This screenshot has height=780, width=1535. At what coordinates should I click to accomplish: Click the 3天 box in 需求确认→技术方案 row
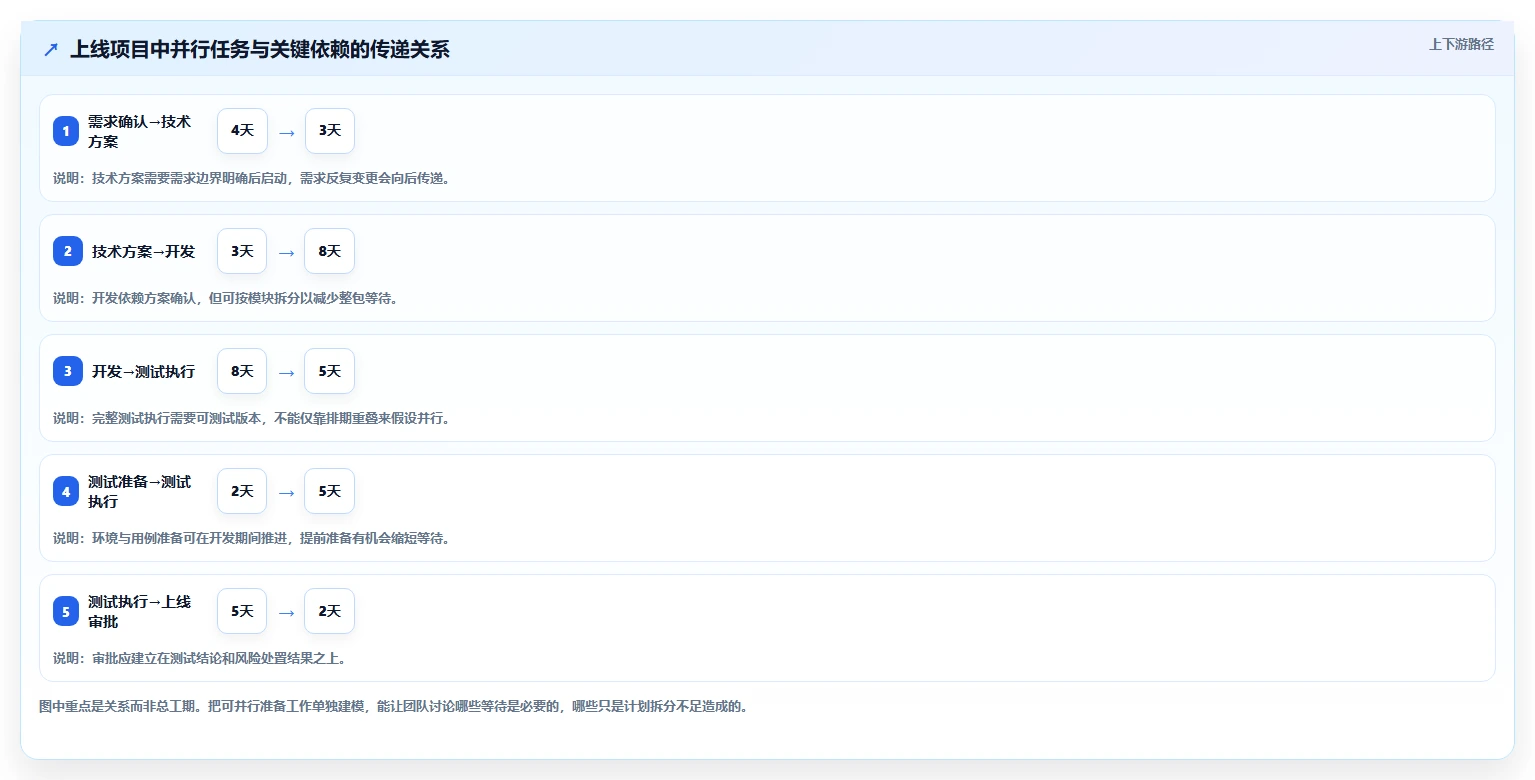(x=330, y=131)
